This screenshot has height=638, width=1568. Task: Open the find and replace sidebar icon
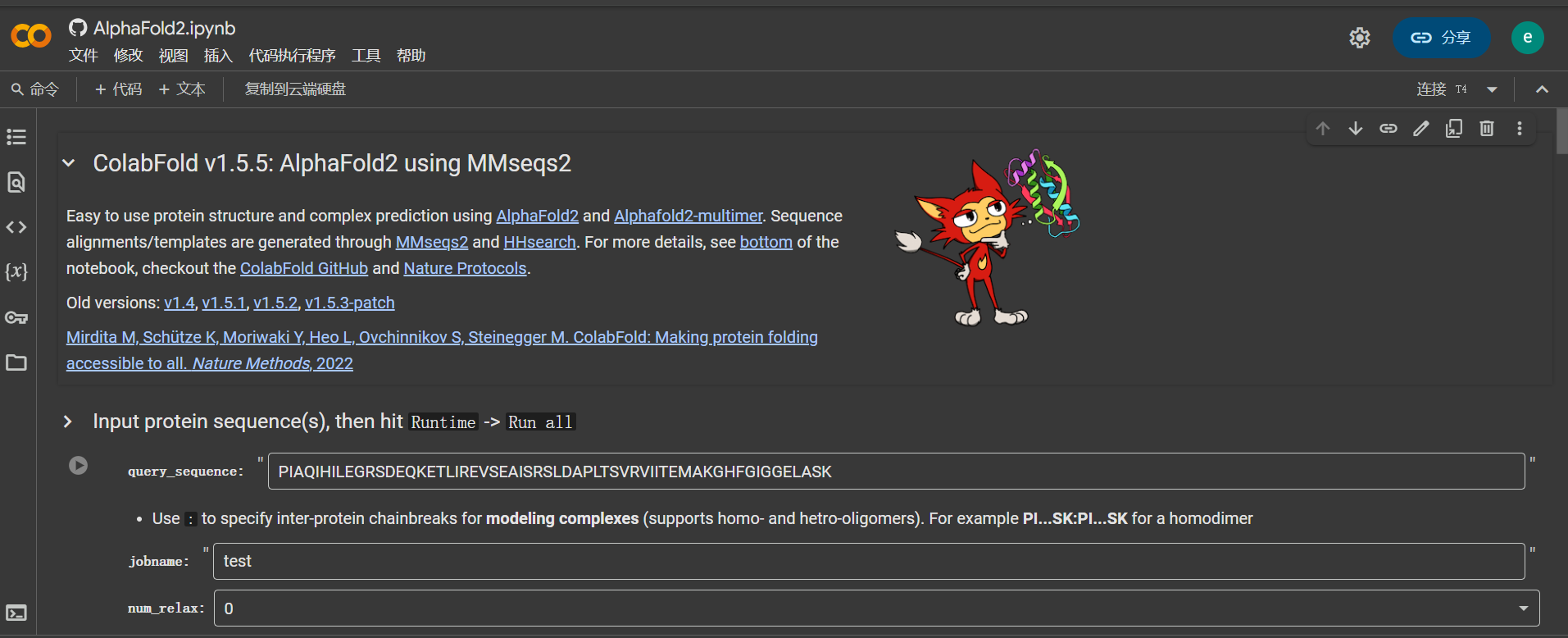(16, 182)
